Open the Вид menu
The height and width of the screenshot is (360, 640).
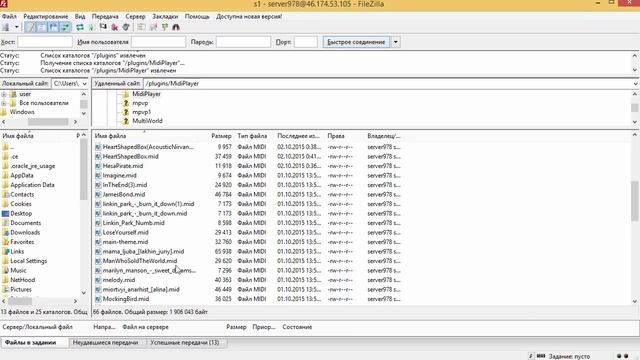(x=80, y=16)
